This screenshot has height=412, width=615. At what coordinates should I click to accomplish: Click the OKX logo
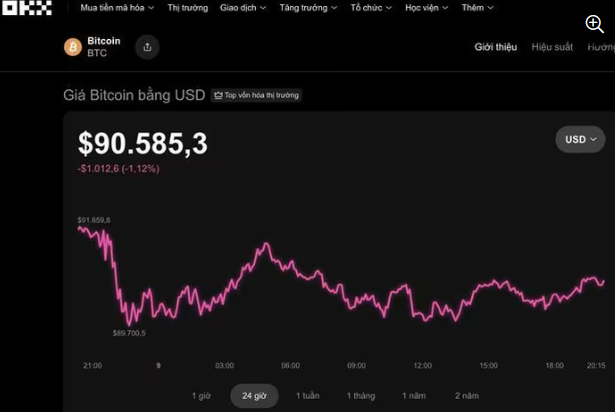click(x=24, y=8)
